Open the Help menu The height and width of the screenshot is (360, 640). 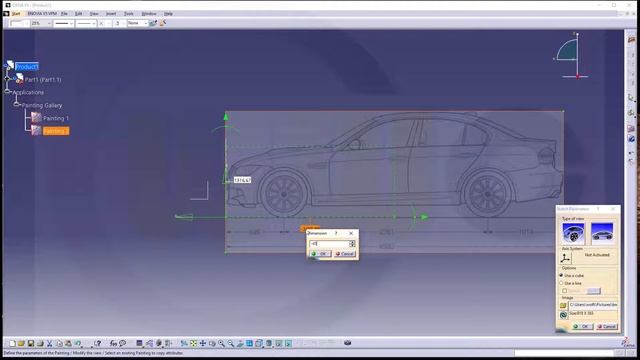click(x=168, y=13)
